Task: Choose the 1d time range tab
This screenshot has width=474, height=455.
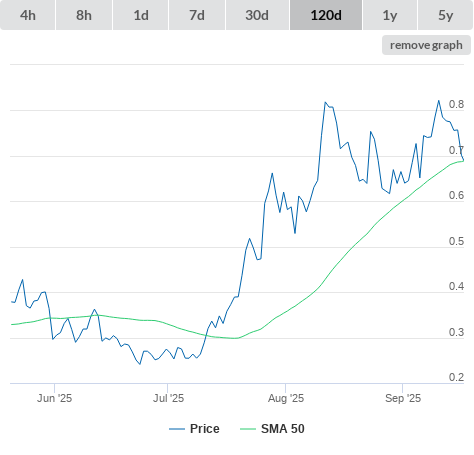Action: coord(141,15)
